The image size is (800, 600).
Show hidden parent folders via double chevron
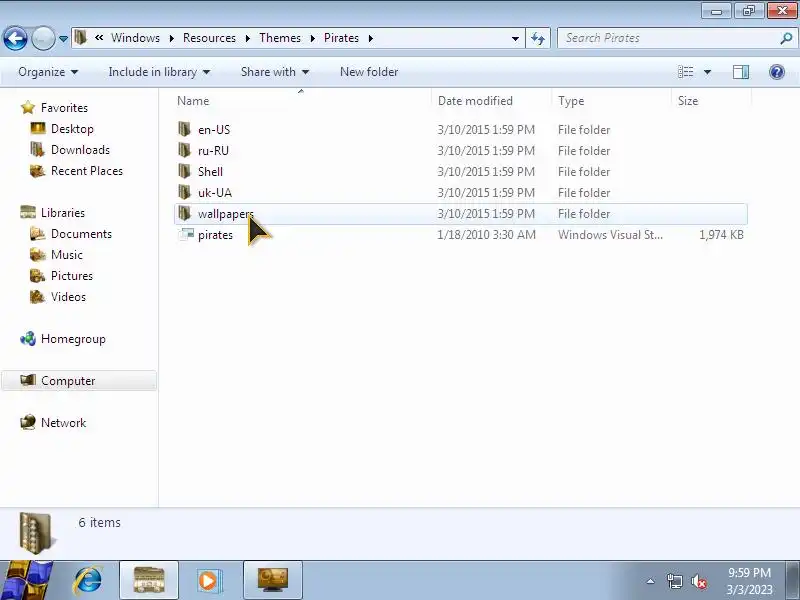click(x=99, y=37)
